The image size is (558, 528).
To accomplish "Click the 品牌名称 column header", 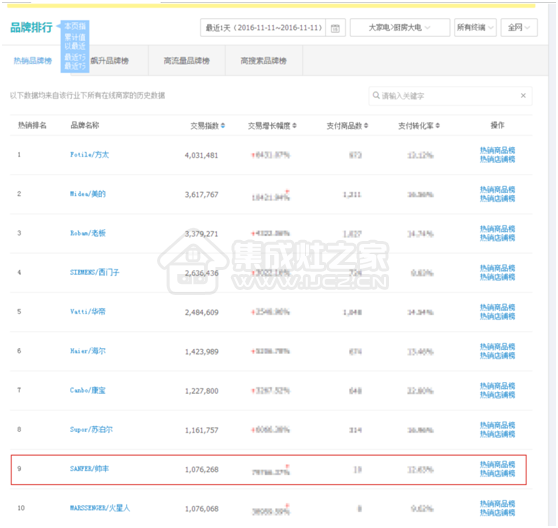I will [85, 125].
